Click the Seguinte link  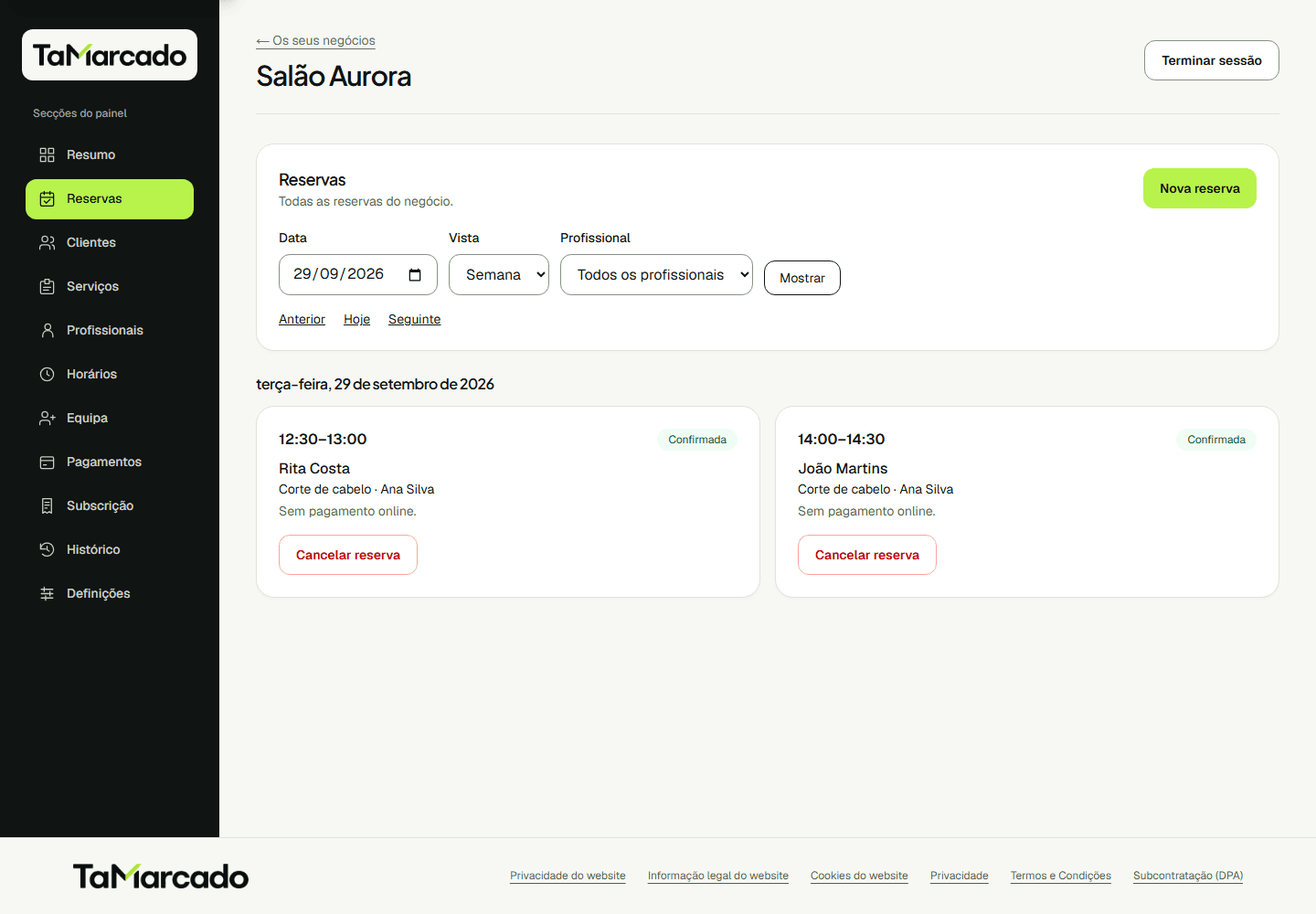(x=414, y=319)
